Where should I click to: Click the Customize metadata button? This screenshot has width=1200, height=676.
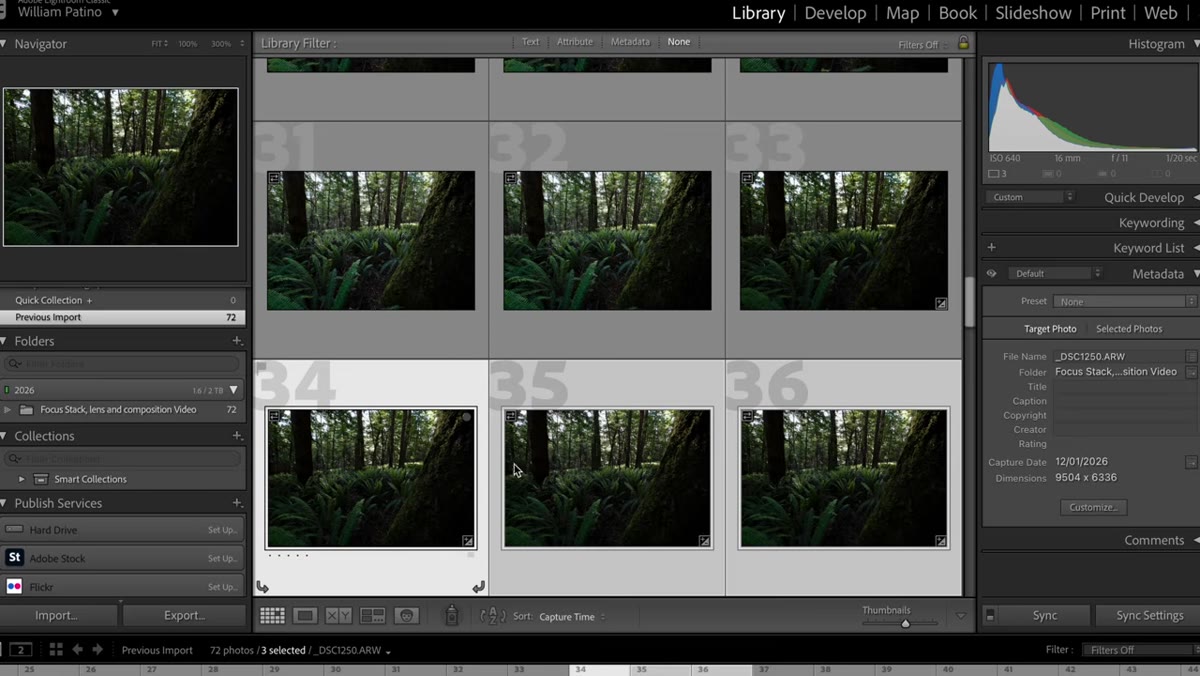click(1093, 507)
